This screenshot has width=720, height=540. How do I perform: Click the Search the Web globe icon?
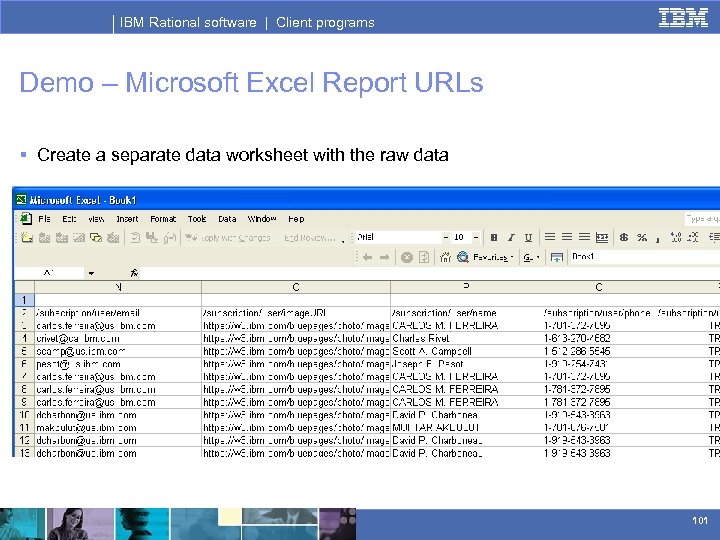pyautogui.click(x=462, y=257)
